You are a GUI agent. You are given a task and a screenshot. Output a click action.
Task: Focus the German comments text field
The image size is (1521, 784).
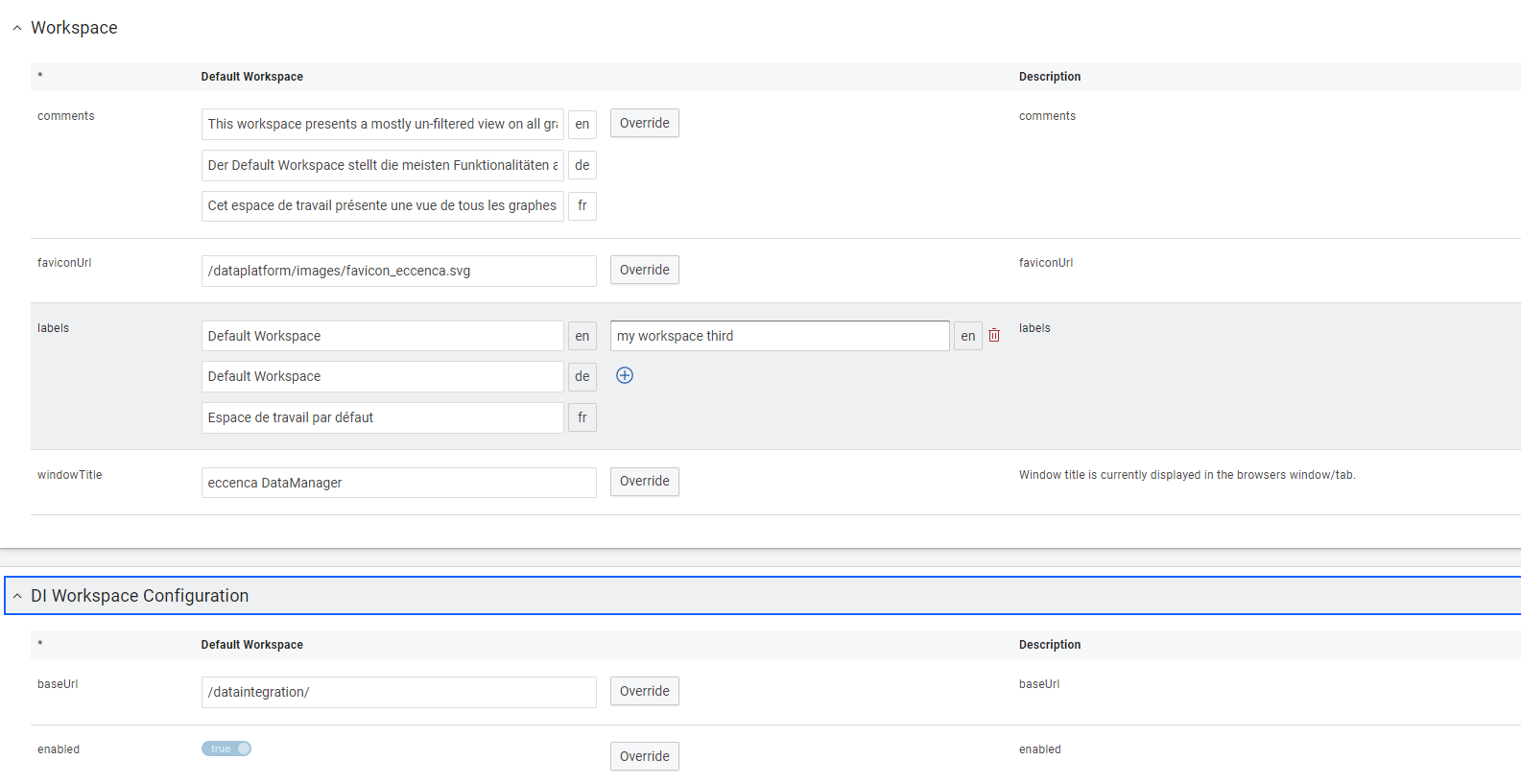pyautogui.click(x=383, y=165)
